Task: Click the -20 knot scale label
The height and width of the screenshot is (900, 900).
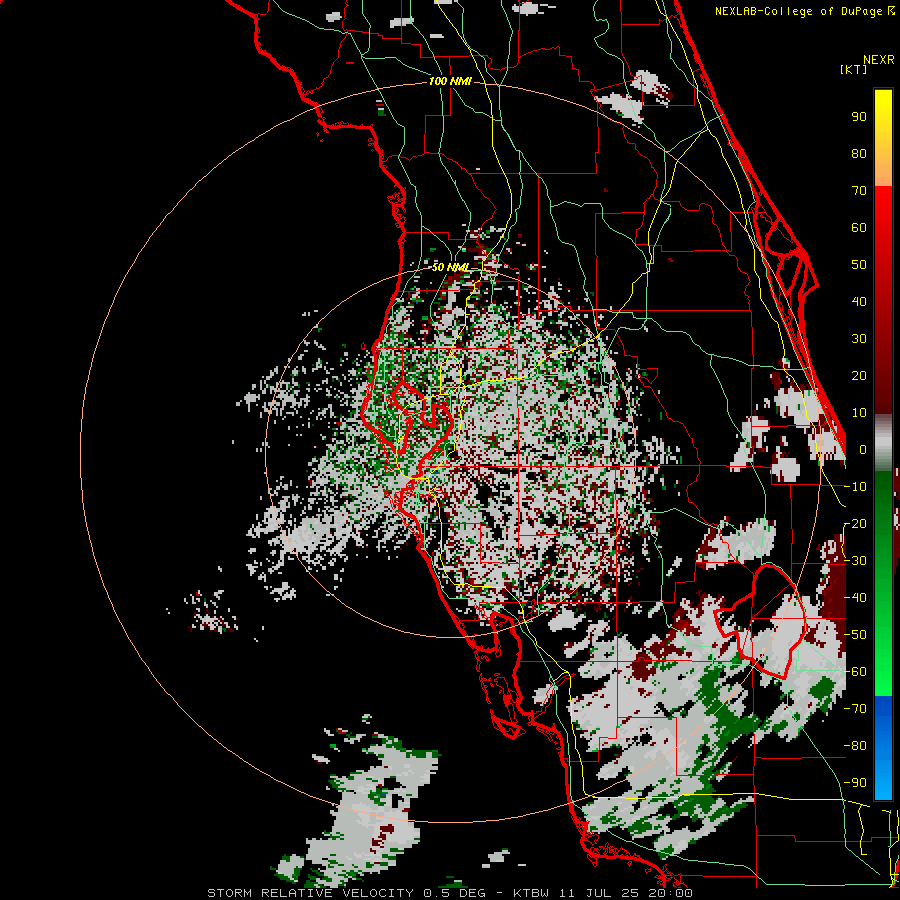Action: [855, 523]
